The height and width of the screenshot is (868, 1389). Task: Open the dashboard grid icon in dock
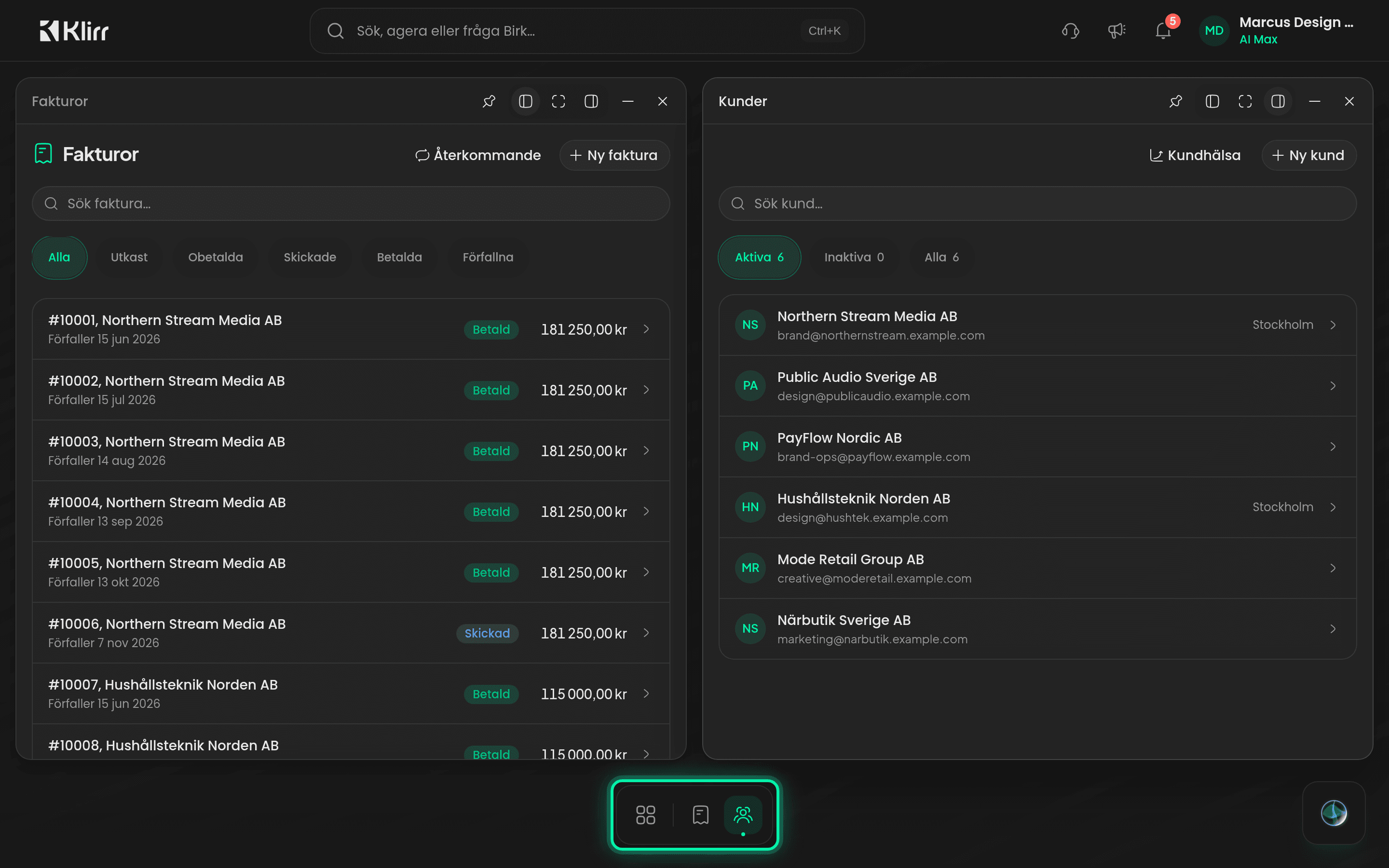pos(646,814)
